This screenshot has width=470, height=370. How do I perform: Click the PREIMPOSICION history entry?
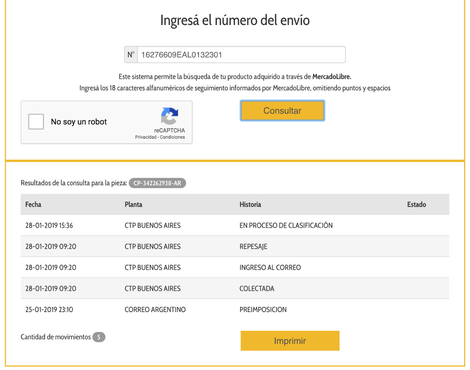pyautogui.click(x=263, y=309)
